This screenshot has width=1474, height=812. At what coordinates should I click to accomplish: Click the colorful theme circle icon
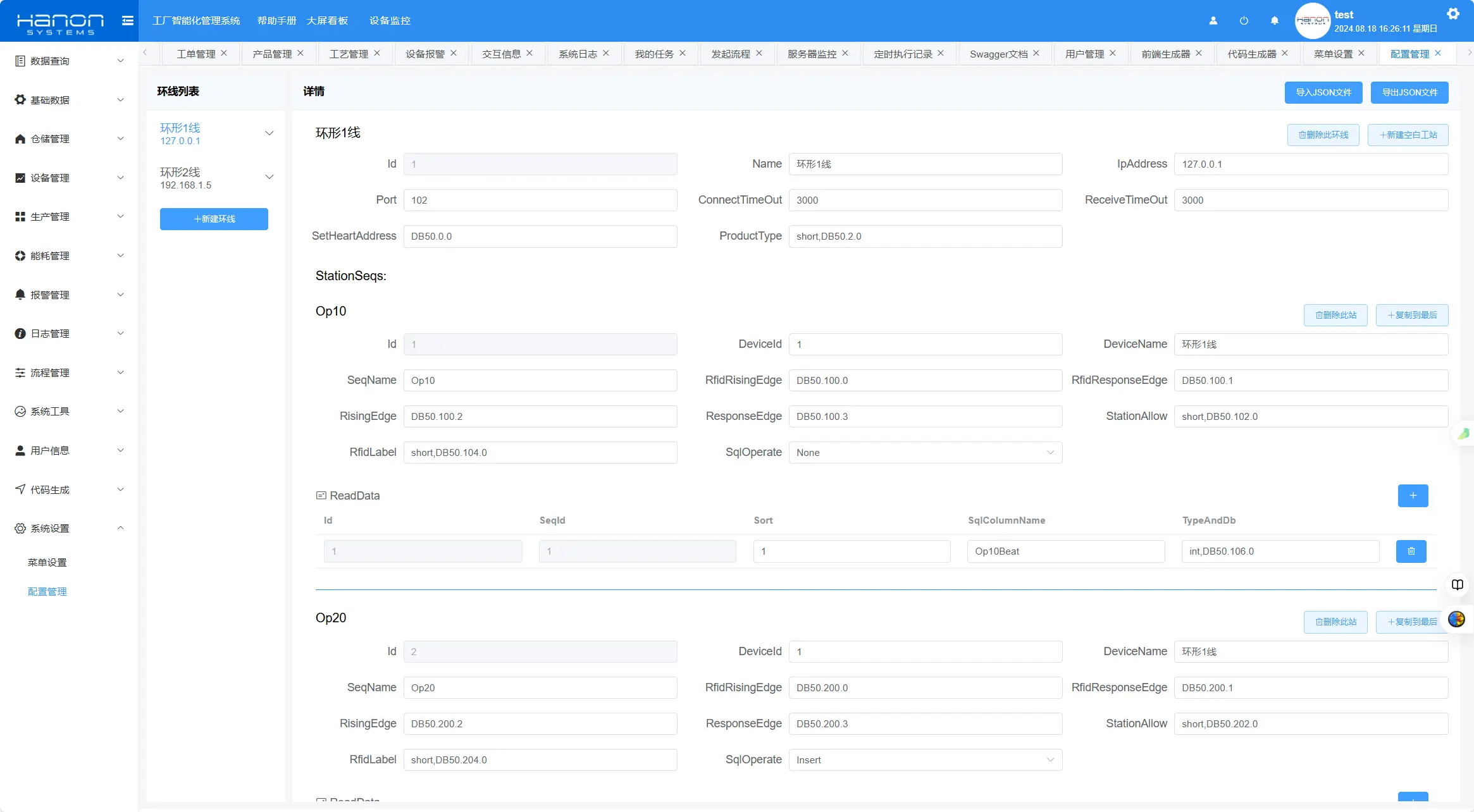(x=1456, y=619)
